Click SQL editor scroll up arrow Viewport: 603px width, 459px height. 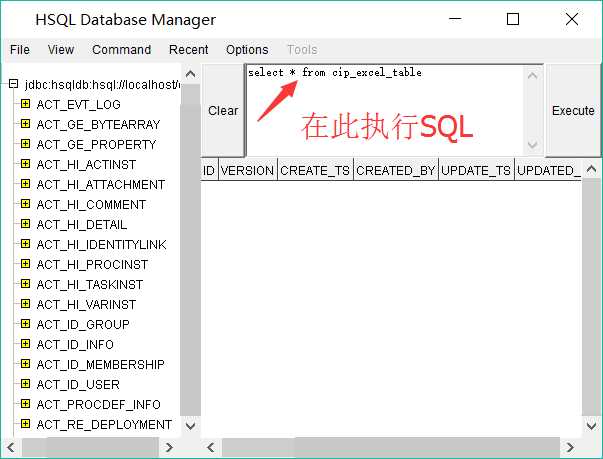(x=533, y=76)
